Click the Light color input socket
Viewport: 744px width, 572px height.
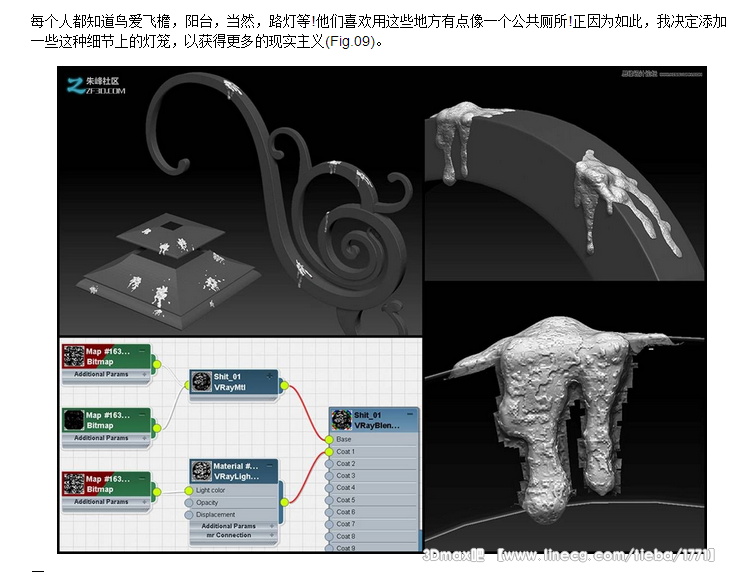tap(189, 490)
